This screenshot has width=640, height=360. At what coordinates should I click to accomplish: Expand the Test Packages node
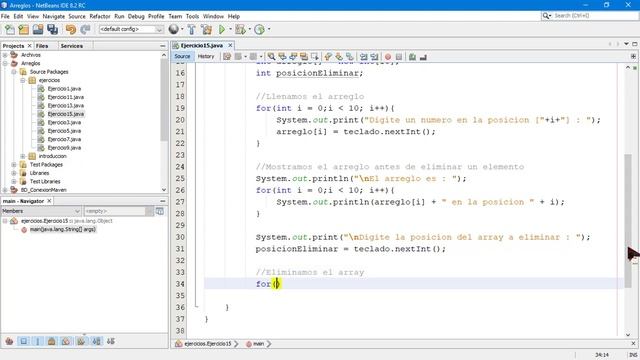point(14,164)
